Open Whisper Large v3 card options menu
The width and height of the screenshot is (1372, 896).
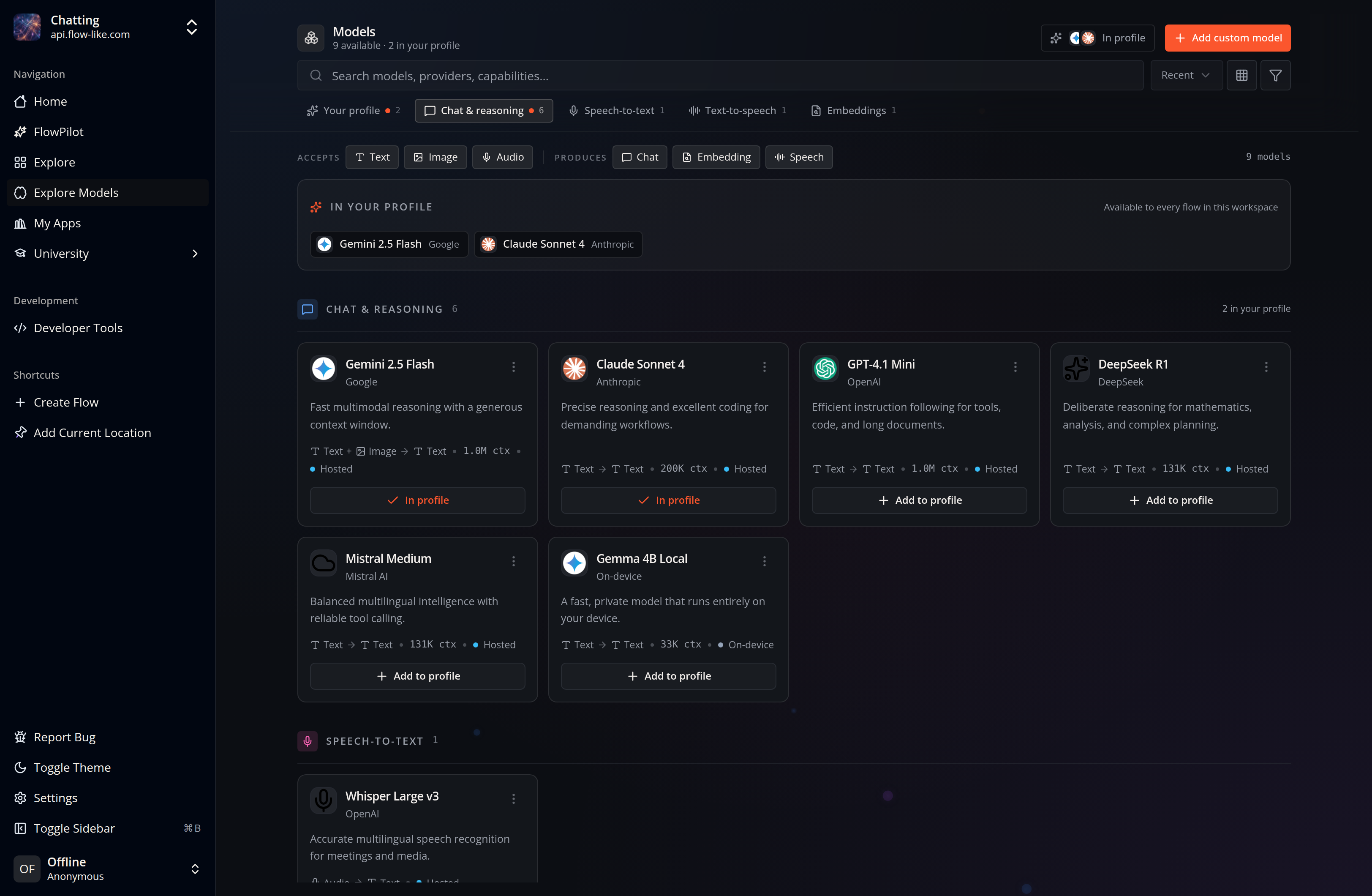pos(514,798)
